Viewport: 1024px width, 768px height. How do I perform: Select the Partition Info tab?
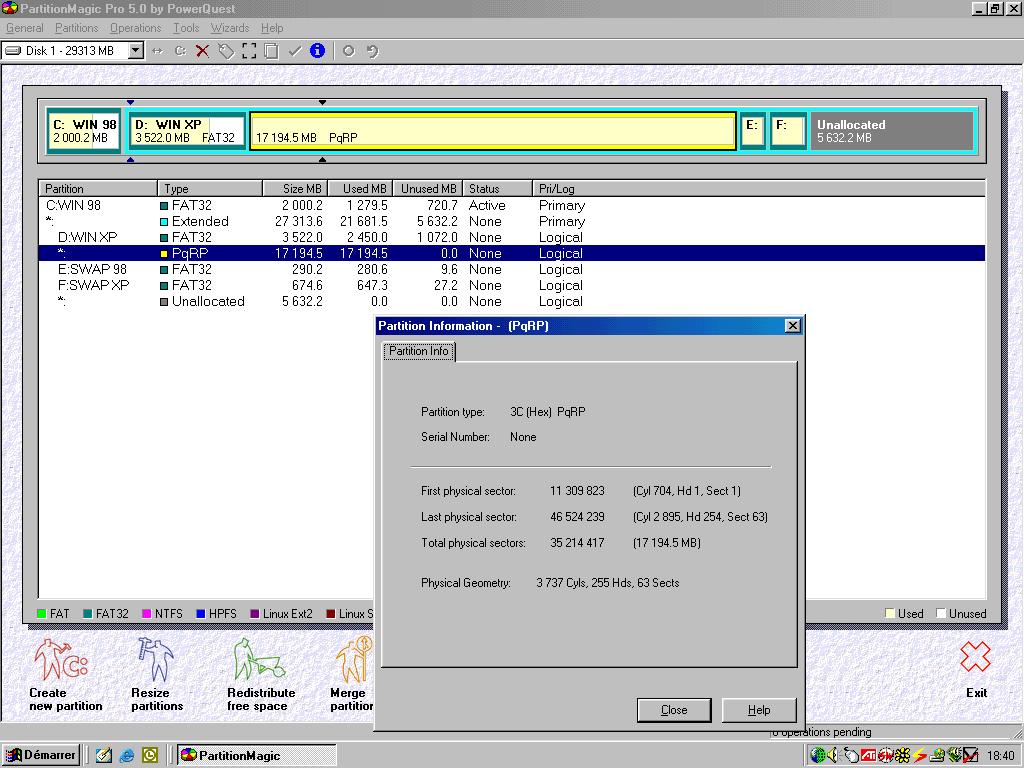click(x=419, y=351)
